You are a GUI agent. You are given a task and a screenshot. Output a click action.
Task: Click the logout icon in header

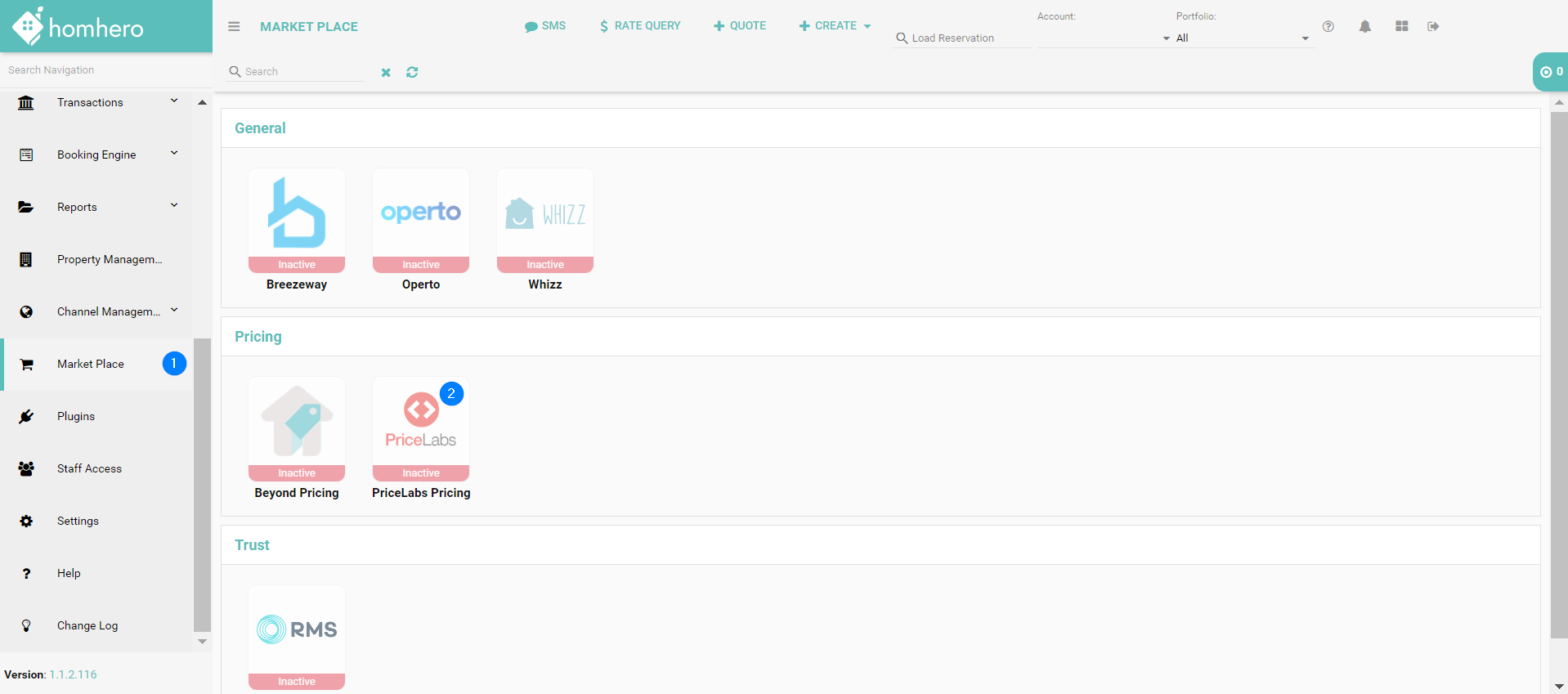[1433, 26]
